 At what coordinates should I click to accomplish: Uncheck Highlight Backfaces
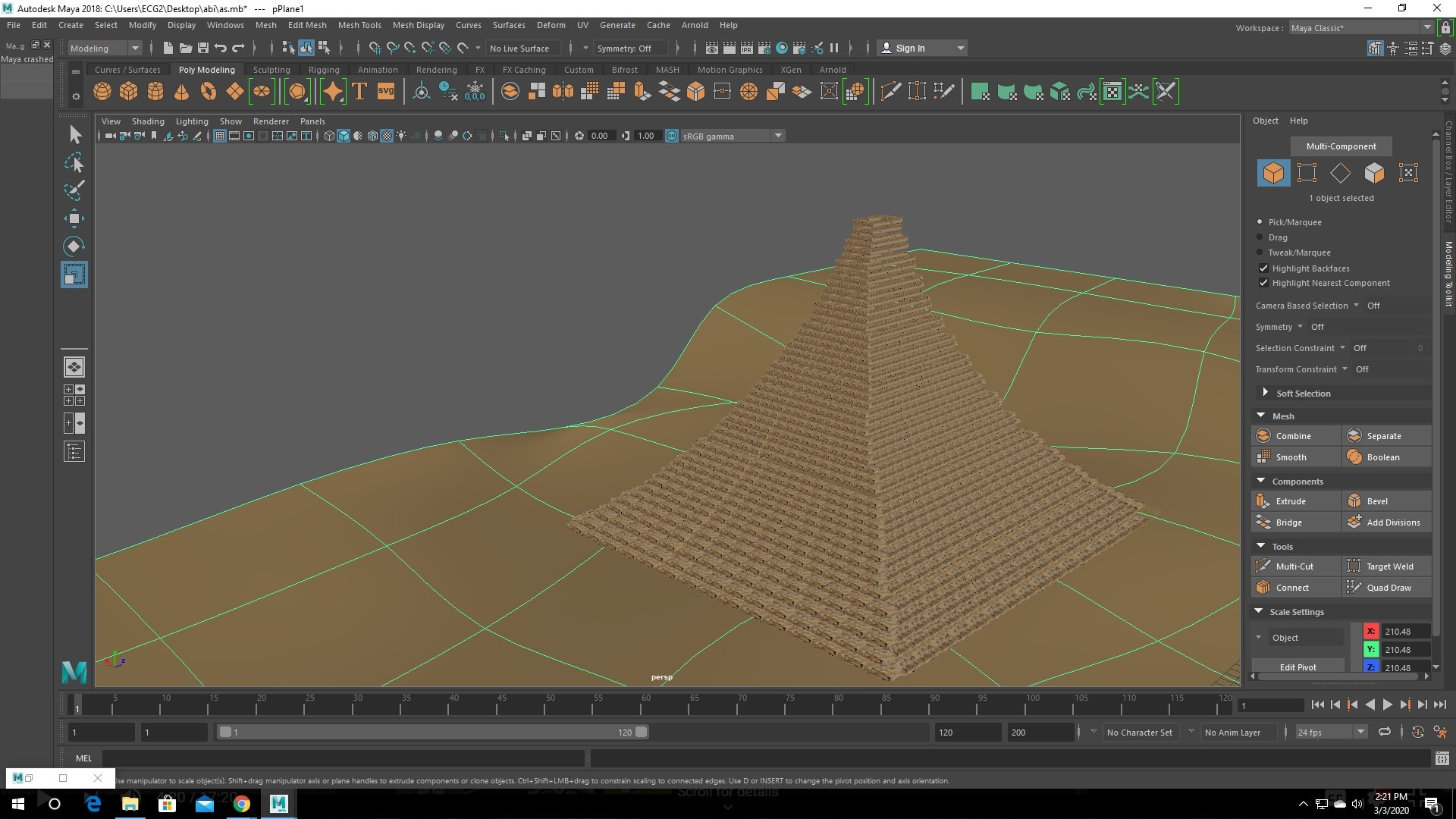1263,268
